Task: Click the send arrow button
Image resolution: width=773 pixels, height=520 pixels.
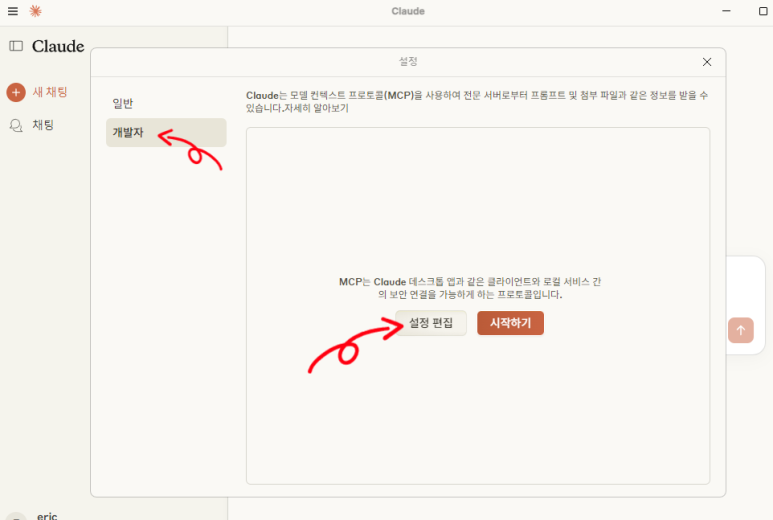Action: pos(740,330)
